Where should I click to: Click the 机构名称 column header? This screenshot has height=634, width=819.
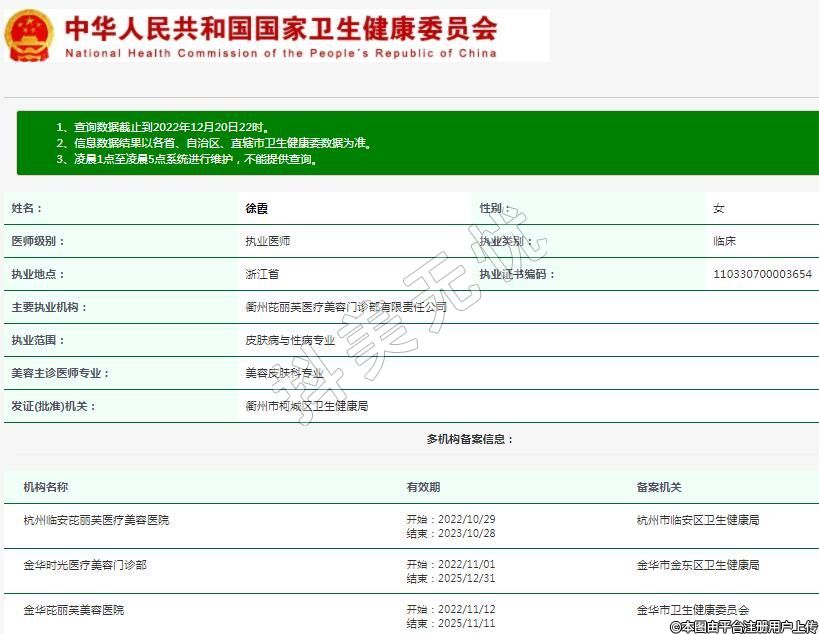point(46,487)
